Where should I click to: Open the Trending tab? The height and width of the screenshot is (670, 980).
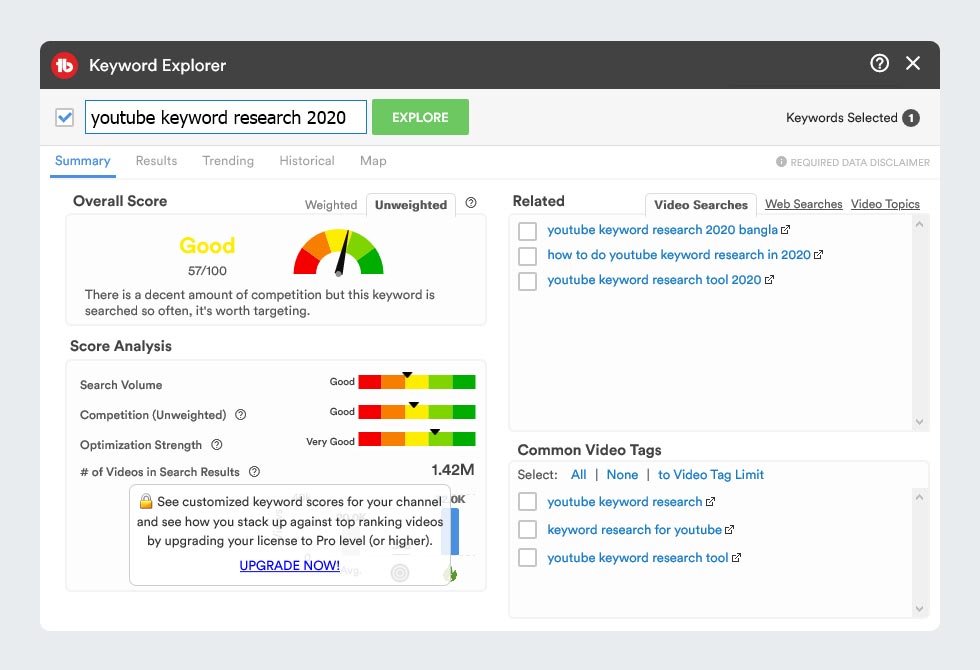[228, 161]
